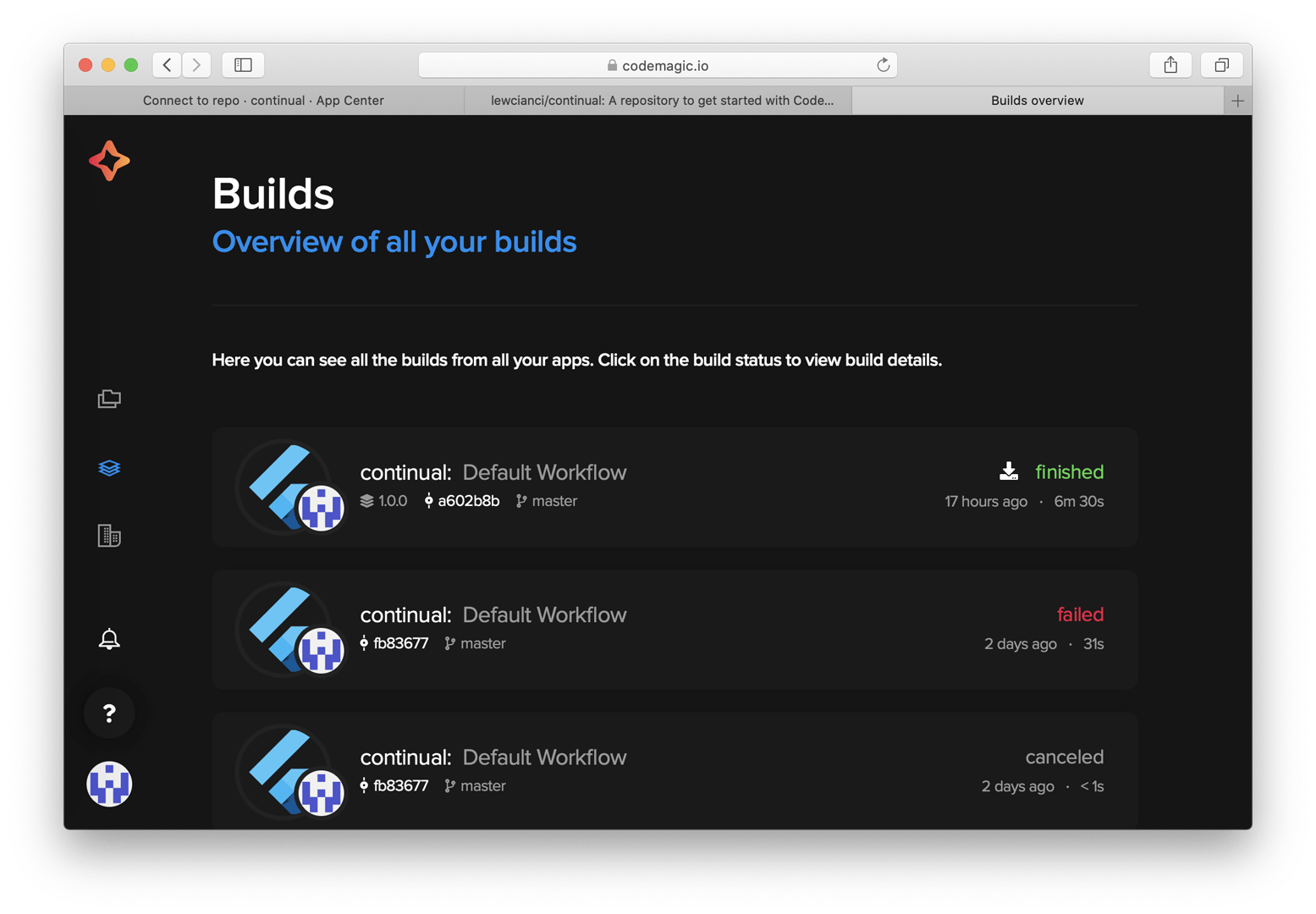
Task: Click master branch on finished build
Action: pos(547,501)
